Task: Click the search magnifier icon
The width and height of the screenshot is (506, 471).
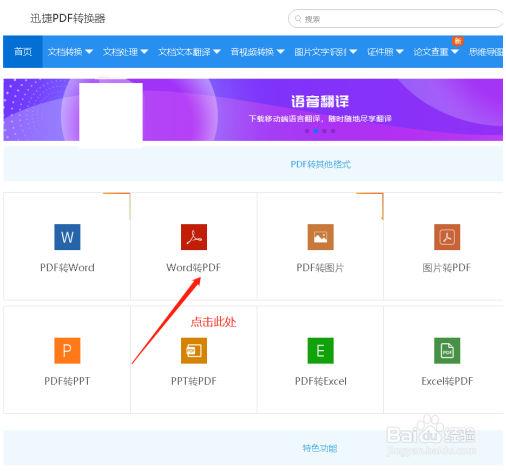Action: 298,19
